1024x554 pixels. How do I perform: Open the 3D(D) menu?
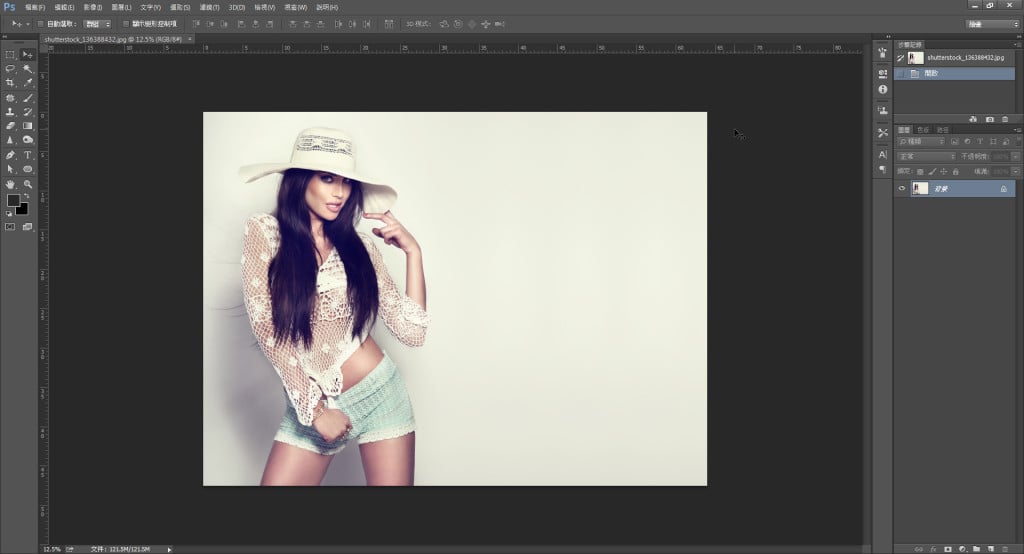pos(236,7)
